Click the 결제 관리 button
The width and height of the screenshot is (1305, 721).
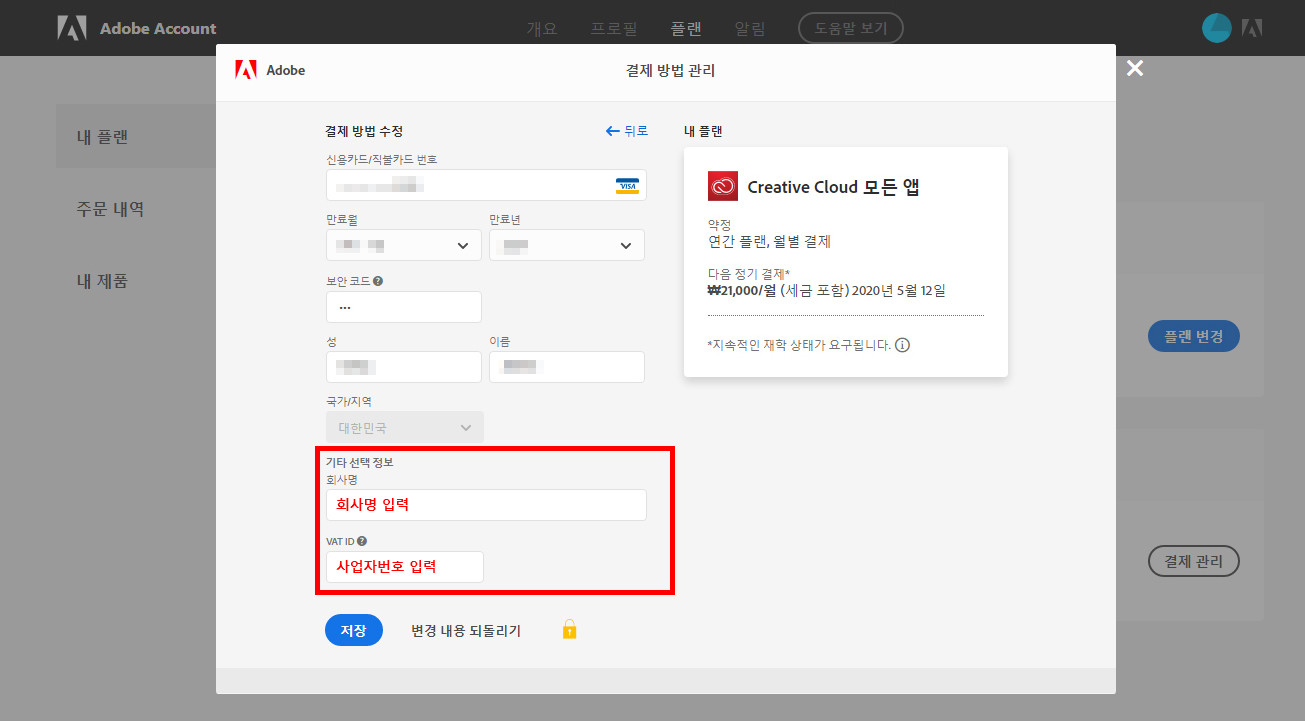[1194, 561]
